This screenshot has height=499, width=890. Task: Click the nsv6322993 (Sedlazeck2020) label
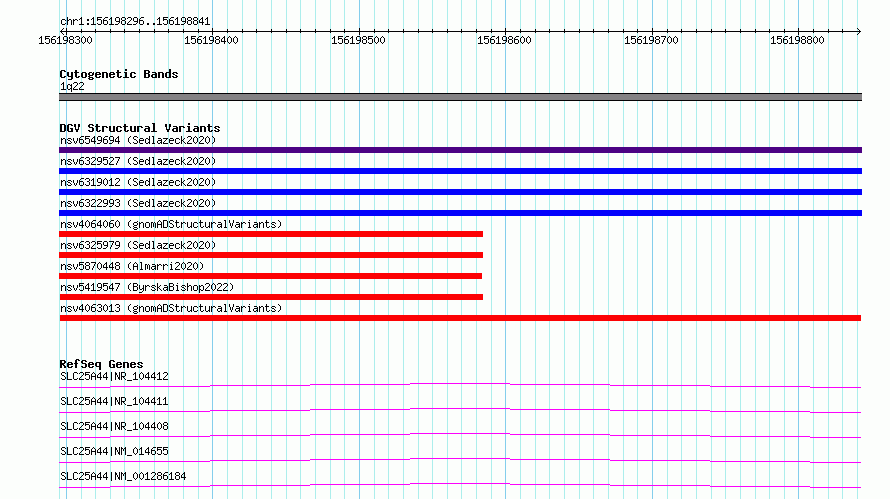138,203
